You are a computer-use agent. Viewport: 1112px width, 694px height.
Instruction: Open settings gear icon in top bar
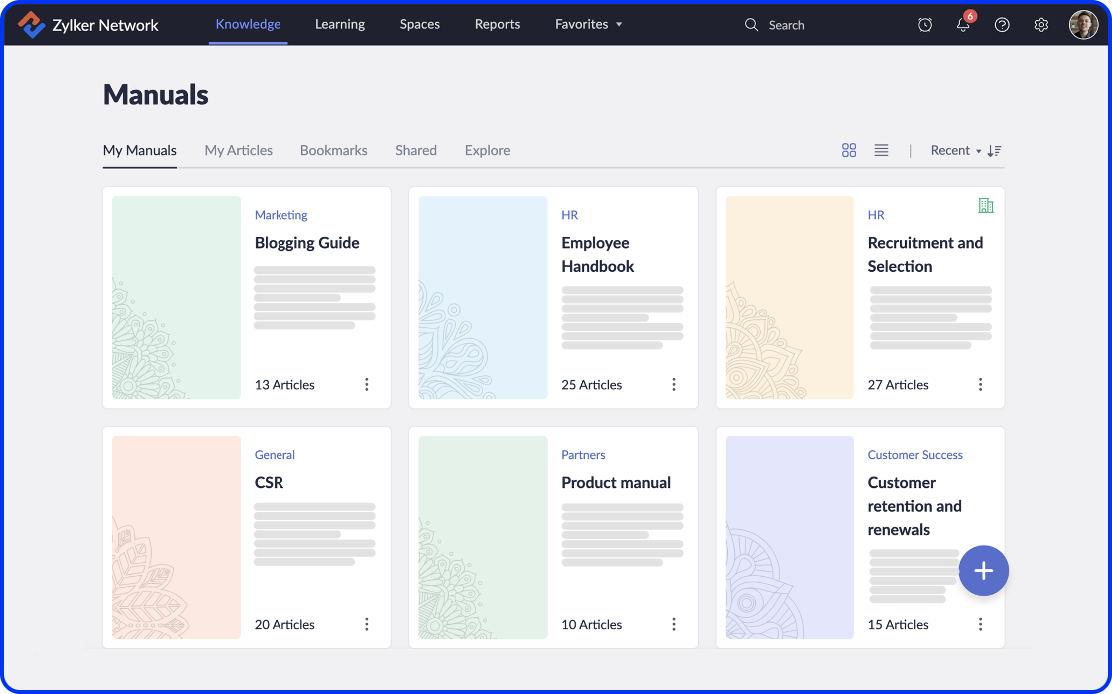1041,25
